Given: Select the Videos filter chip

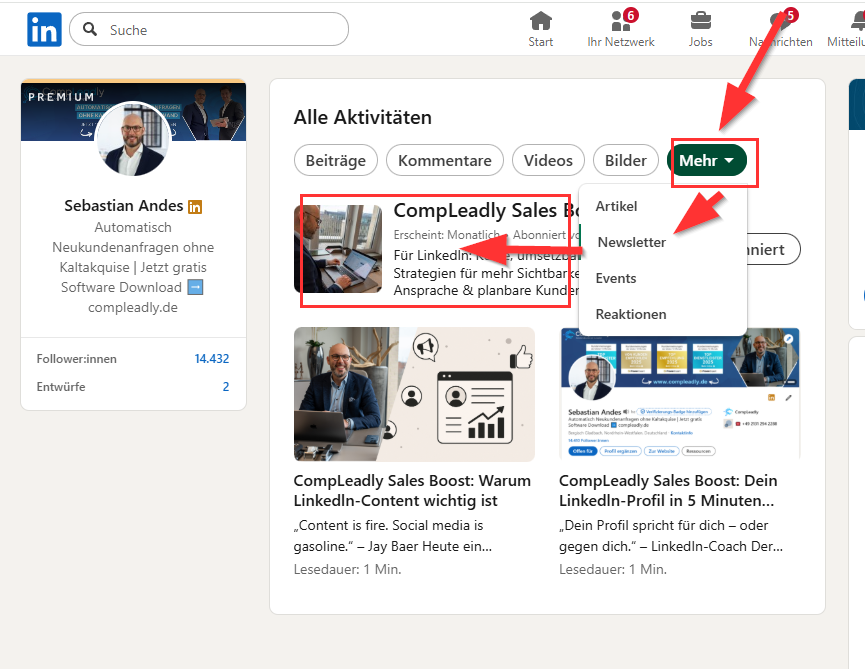Looking at the screenshot, I should point(548,161).
